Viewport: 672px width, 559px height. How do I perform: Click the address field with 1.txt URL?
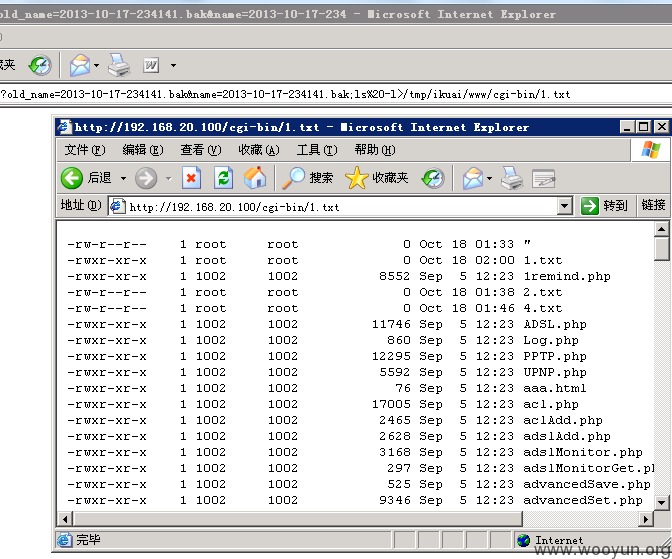(334, 207)
